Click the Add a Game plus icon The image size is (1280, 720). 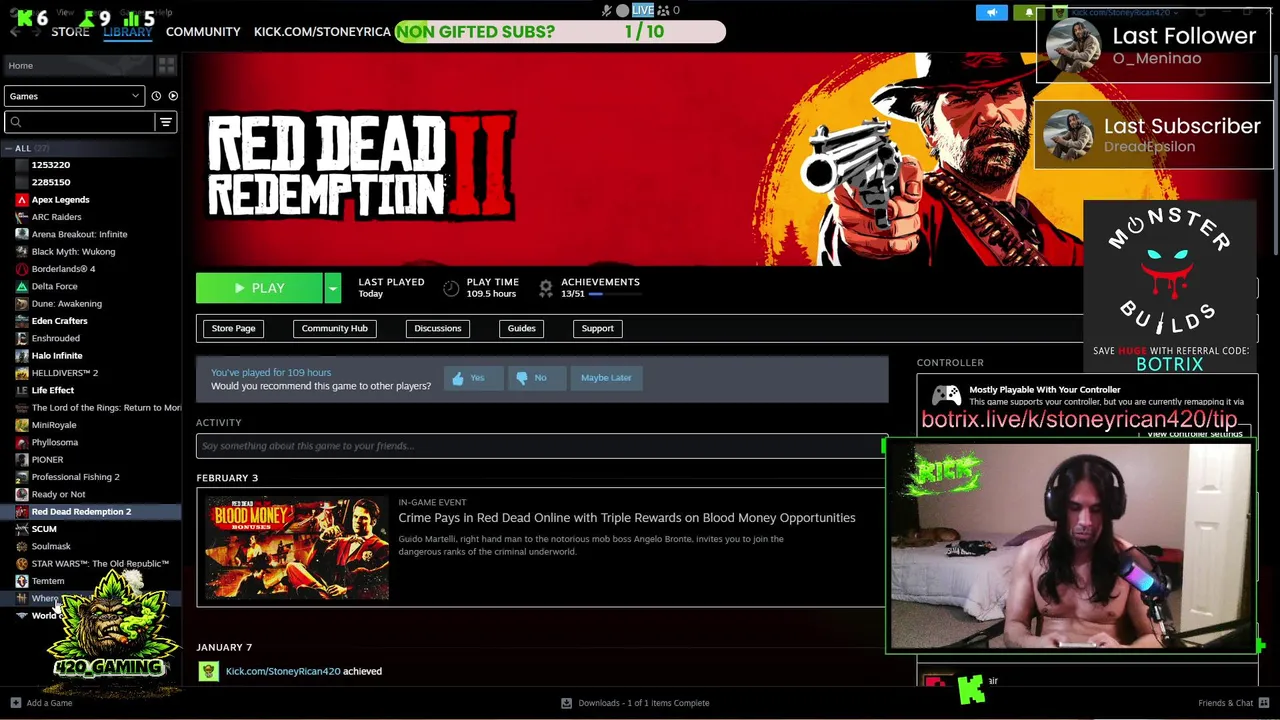tap(15, 703)
